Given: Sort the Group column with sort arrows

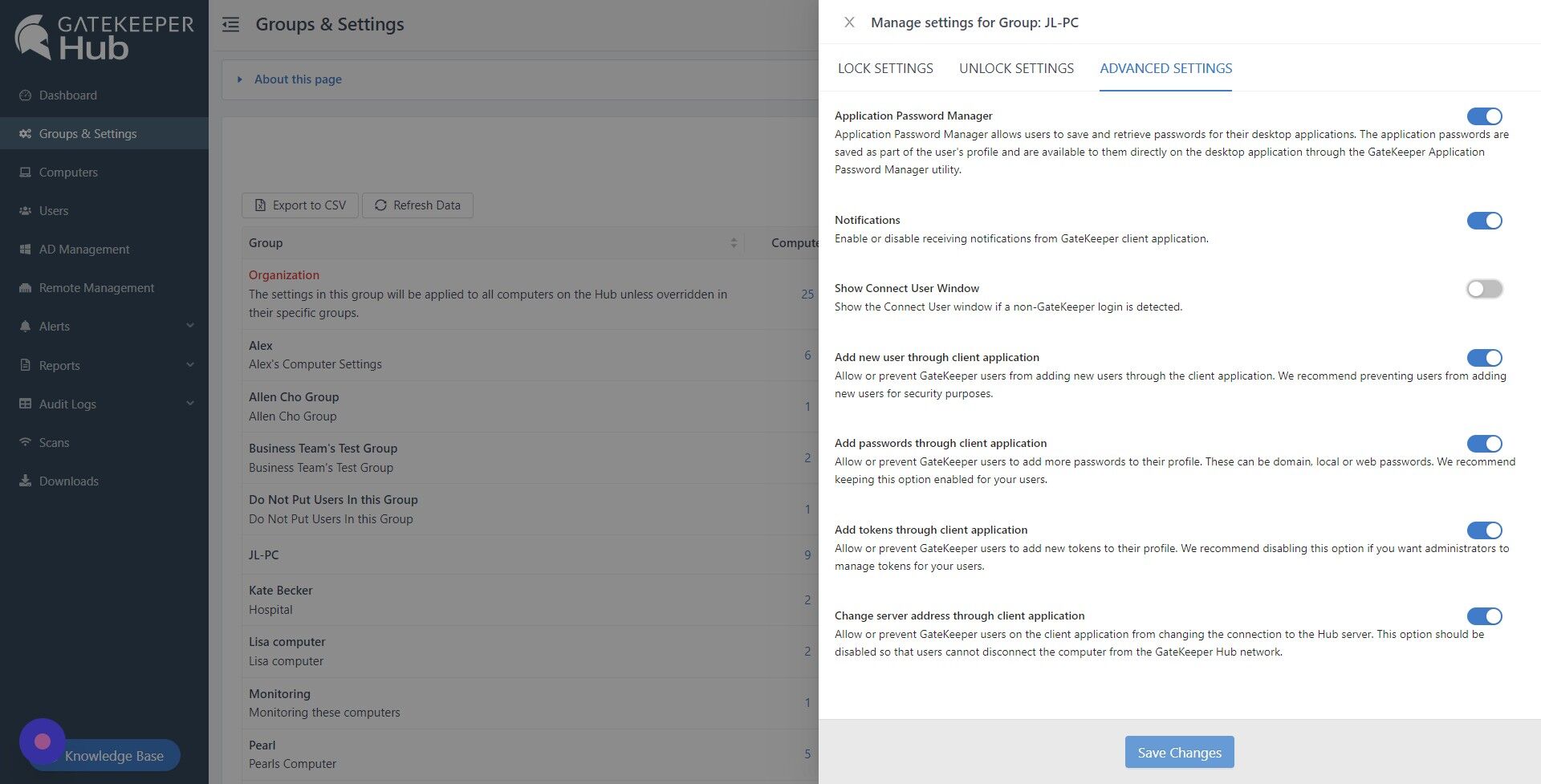Looking at the screenshot, I should [x=734, y=242].
